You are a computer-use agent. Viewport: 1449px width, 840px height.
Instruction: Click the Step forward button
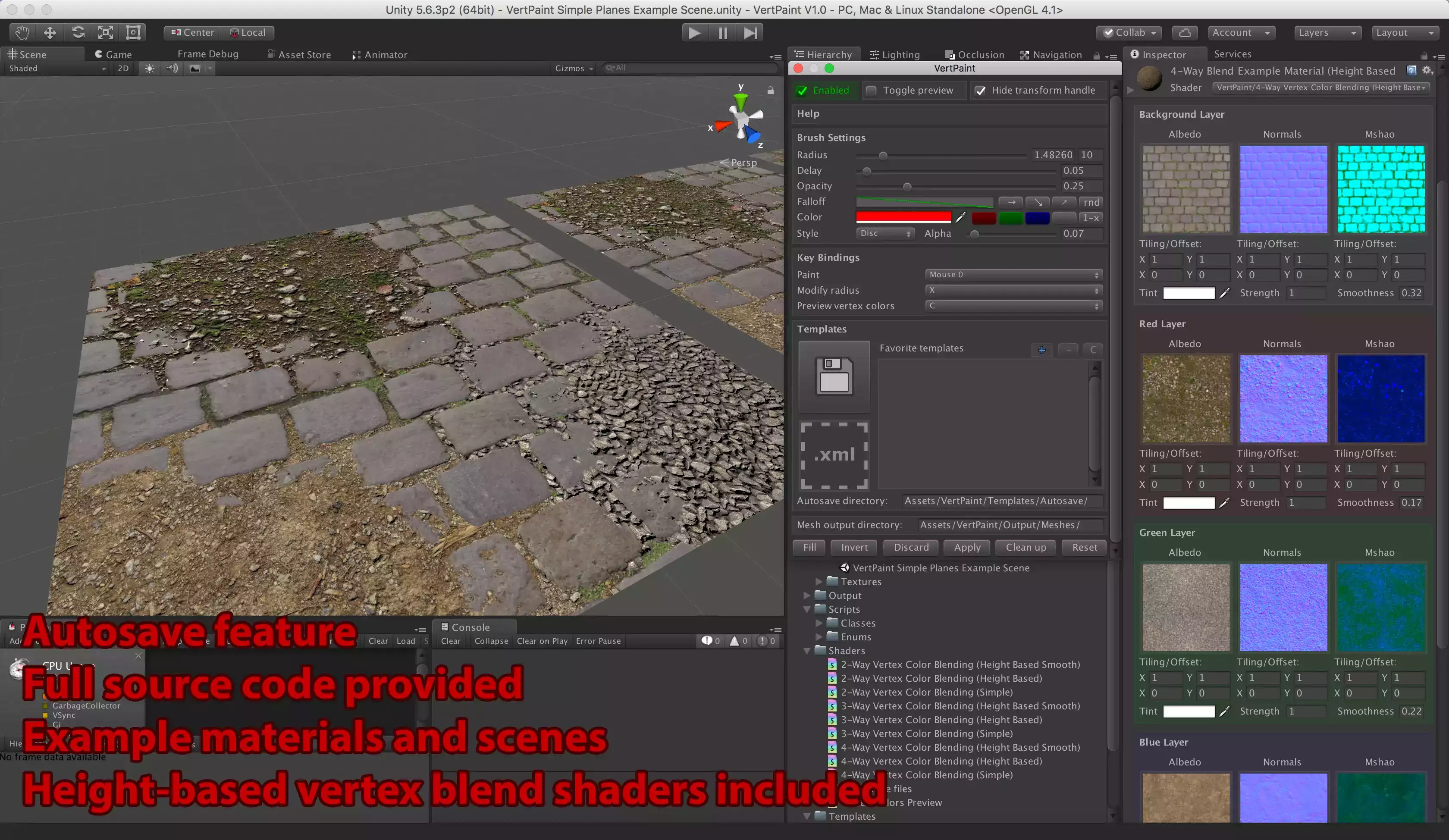click(750, 33)
